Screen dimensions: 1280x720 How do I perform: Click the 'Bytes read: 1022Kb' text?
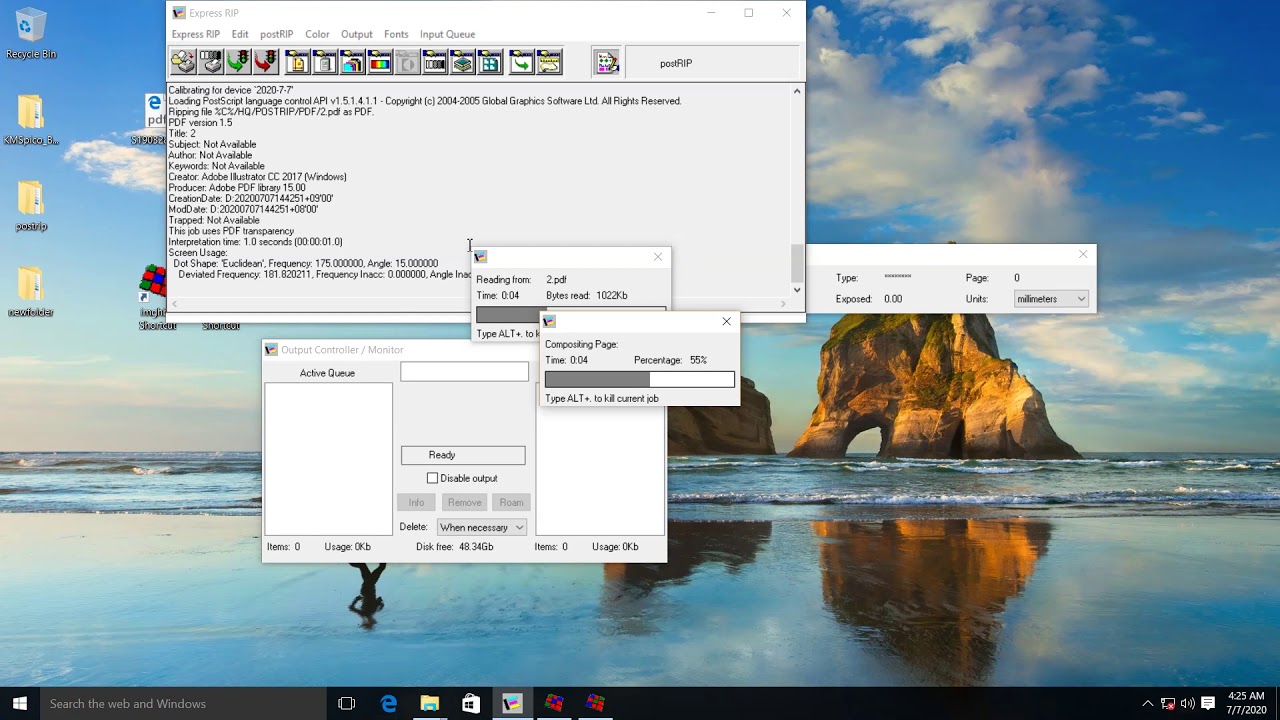pos(587,296)
